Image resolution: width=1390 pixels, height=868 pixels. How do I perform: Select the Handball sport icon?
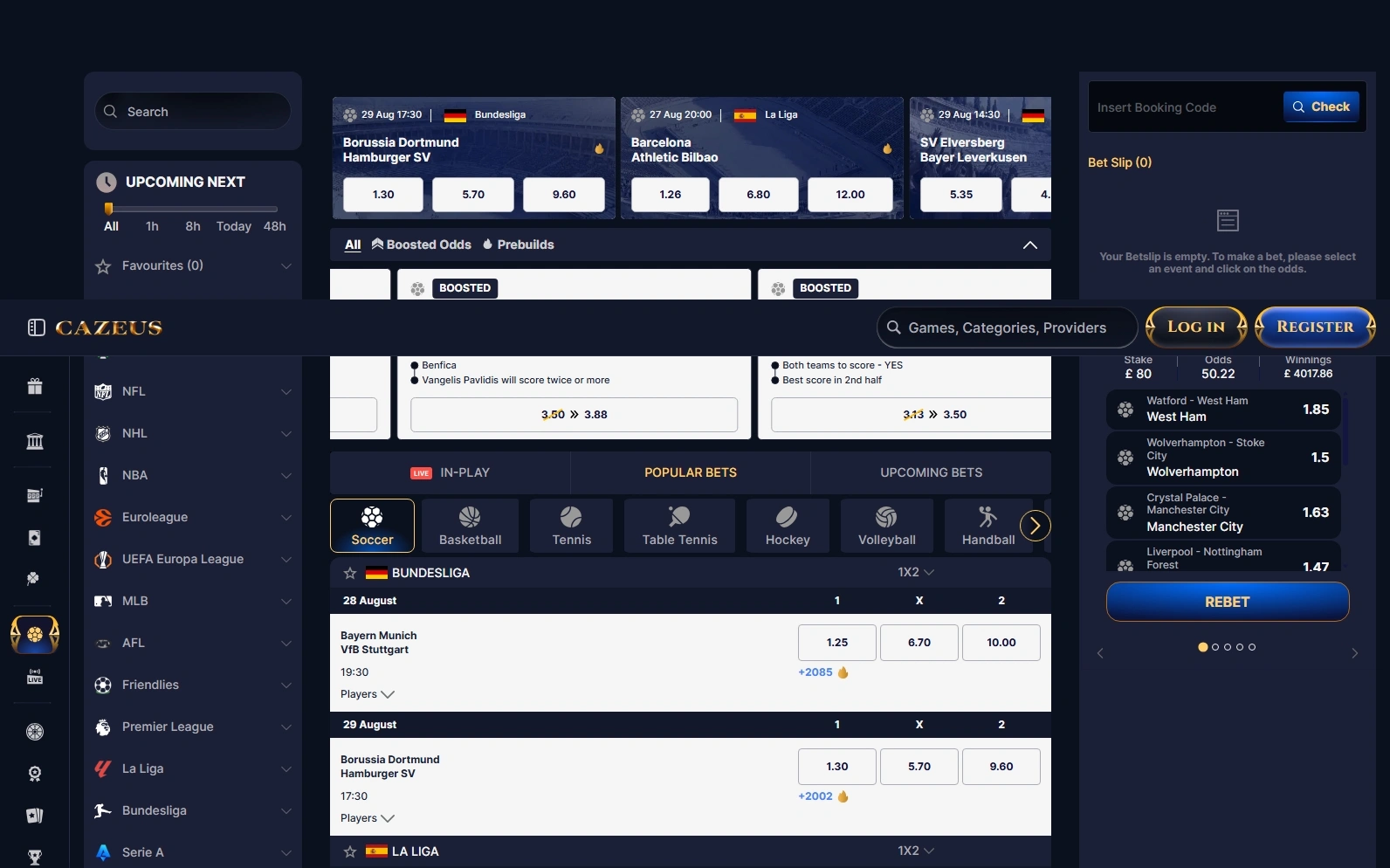(x=987, y=526)
